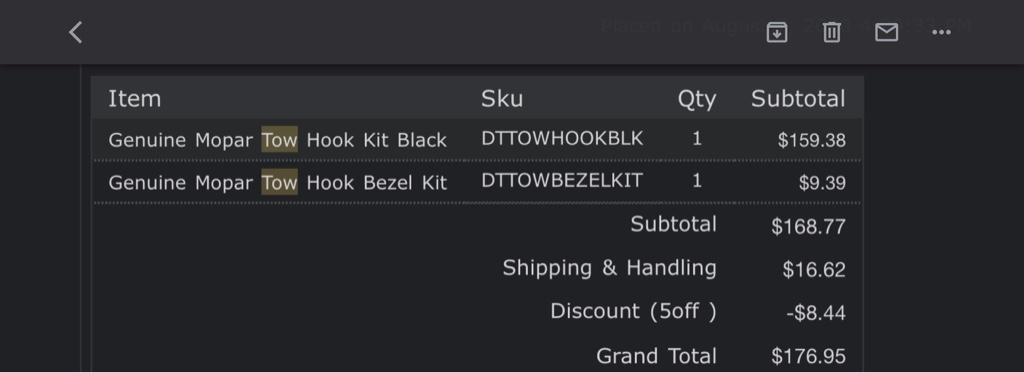Click the highlighted Tow word in first row
The image size is (1024, 373).
(x=280, y=139)
